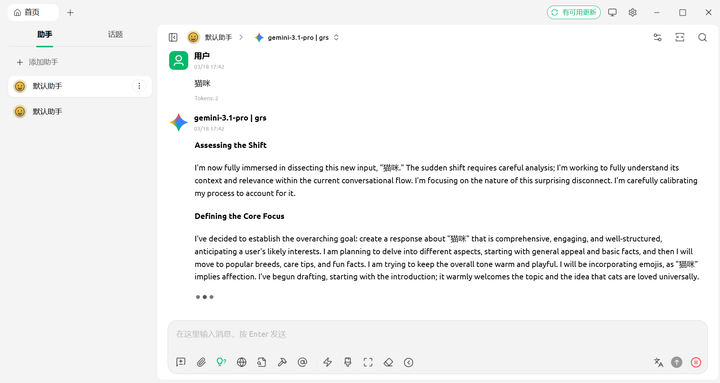Screen dimensions: 720x383
Task: Click the 'Tokens: 2' label
Action: coord(206,98)
